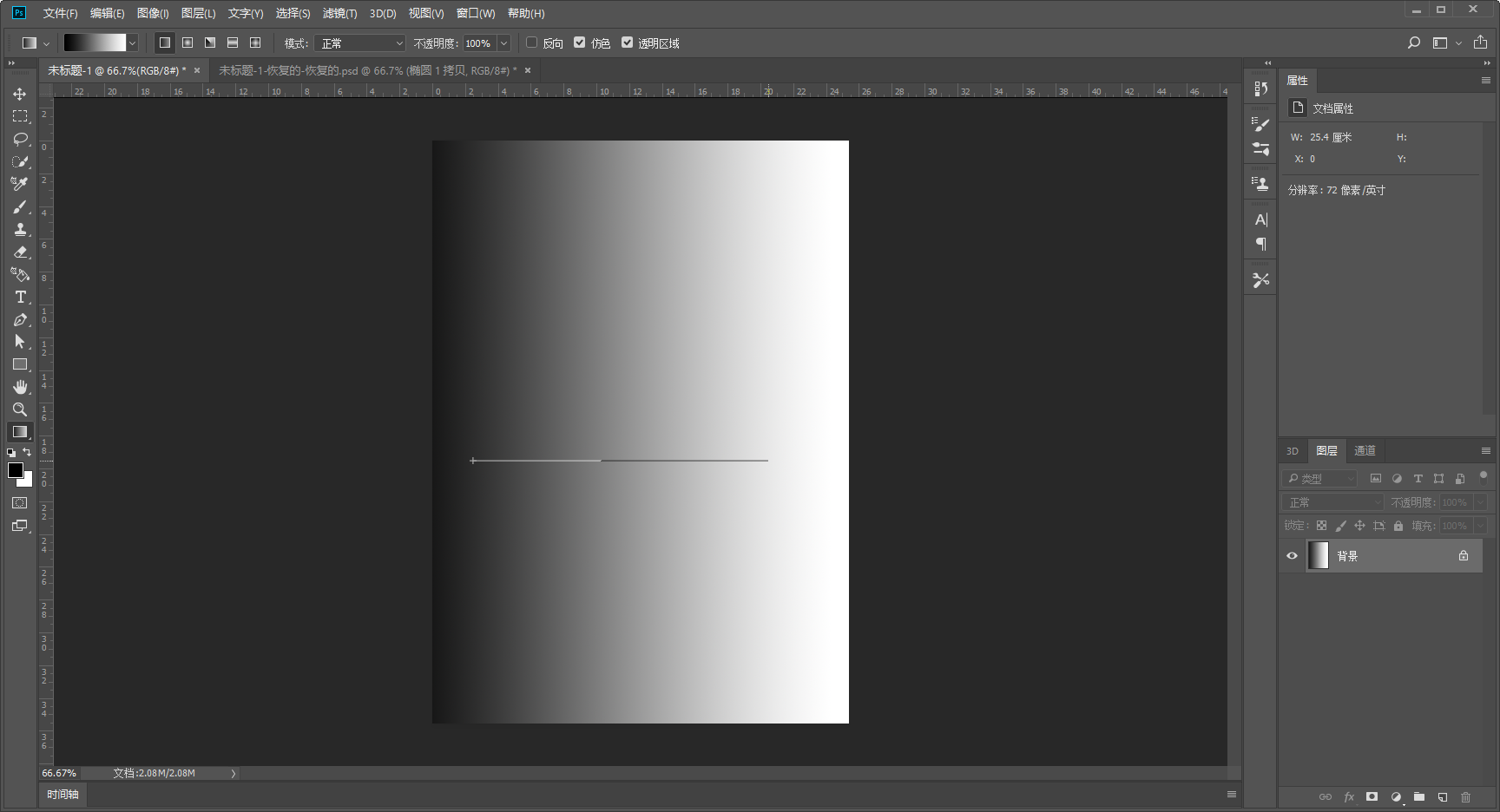Select the Clone Stamp tool
This screenshot has width=1500, height=812.
point(20,229)
